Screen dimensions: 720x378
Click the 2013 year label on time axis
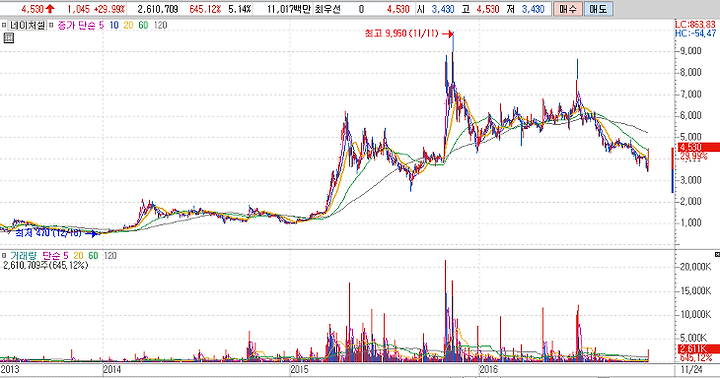point(10,369)
